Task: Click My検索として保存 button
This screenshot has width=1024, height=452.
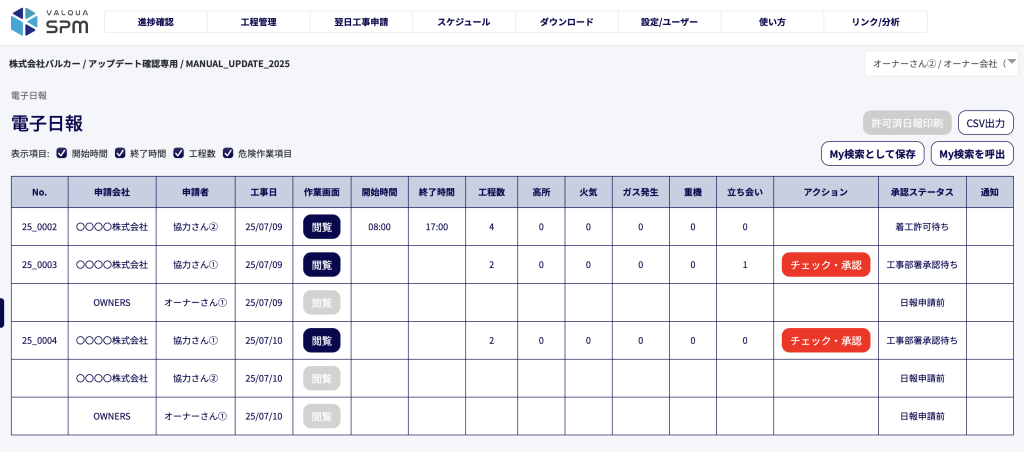Action: click(872, 154)
